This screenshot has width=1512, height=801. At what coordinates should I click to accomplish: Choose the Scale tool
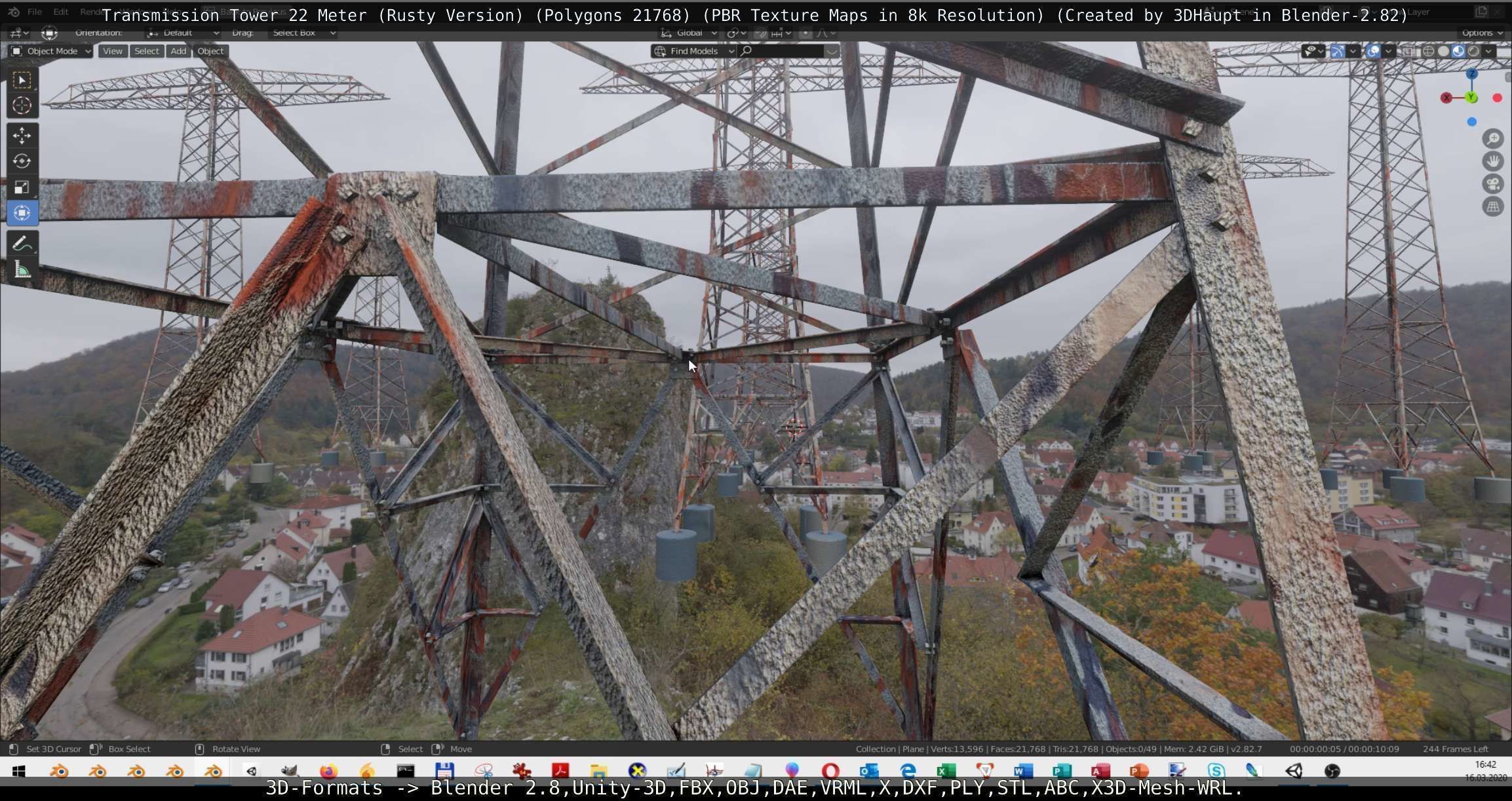pos(22,187)
